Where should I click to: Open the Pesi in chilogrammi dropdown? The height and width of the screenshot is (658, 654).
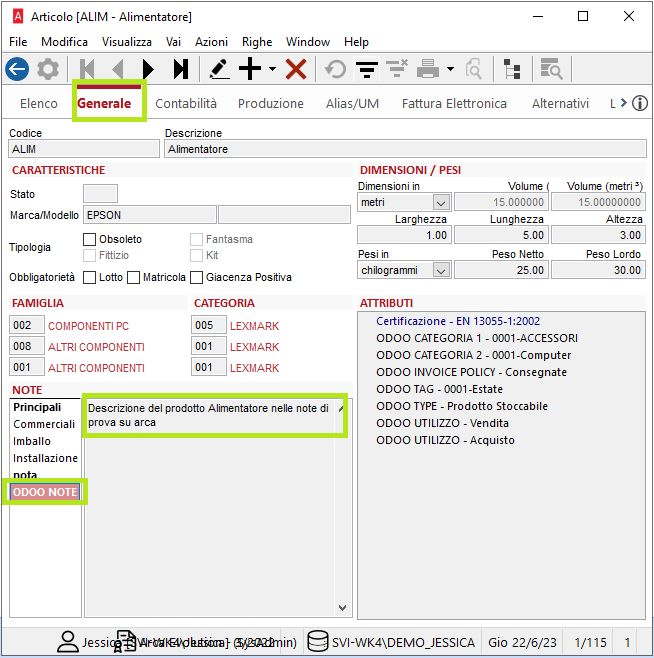click(440, 270)
